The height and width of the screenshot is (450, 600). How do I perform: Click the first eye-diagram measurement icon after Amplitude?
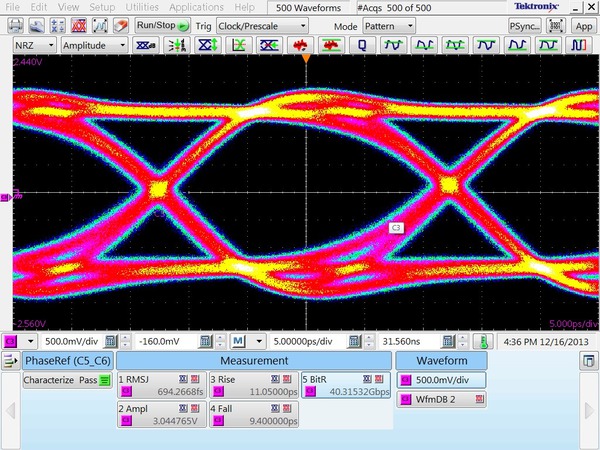point(145,46)
